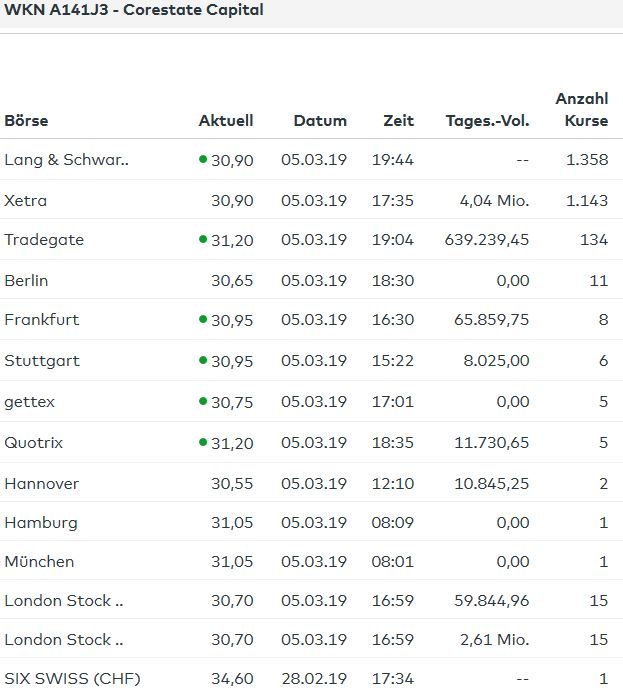Image resolution: width=623 pixels, height=692 pixels.
Task: Select the Hamburg exchange entry
Action: pyautogui.click(x=40, y=522)
